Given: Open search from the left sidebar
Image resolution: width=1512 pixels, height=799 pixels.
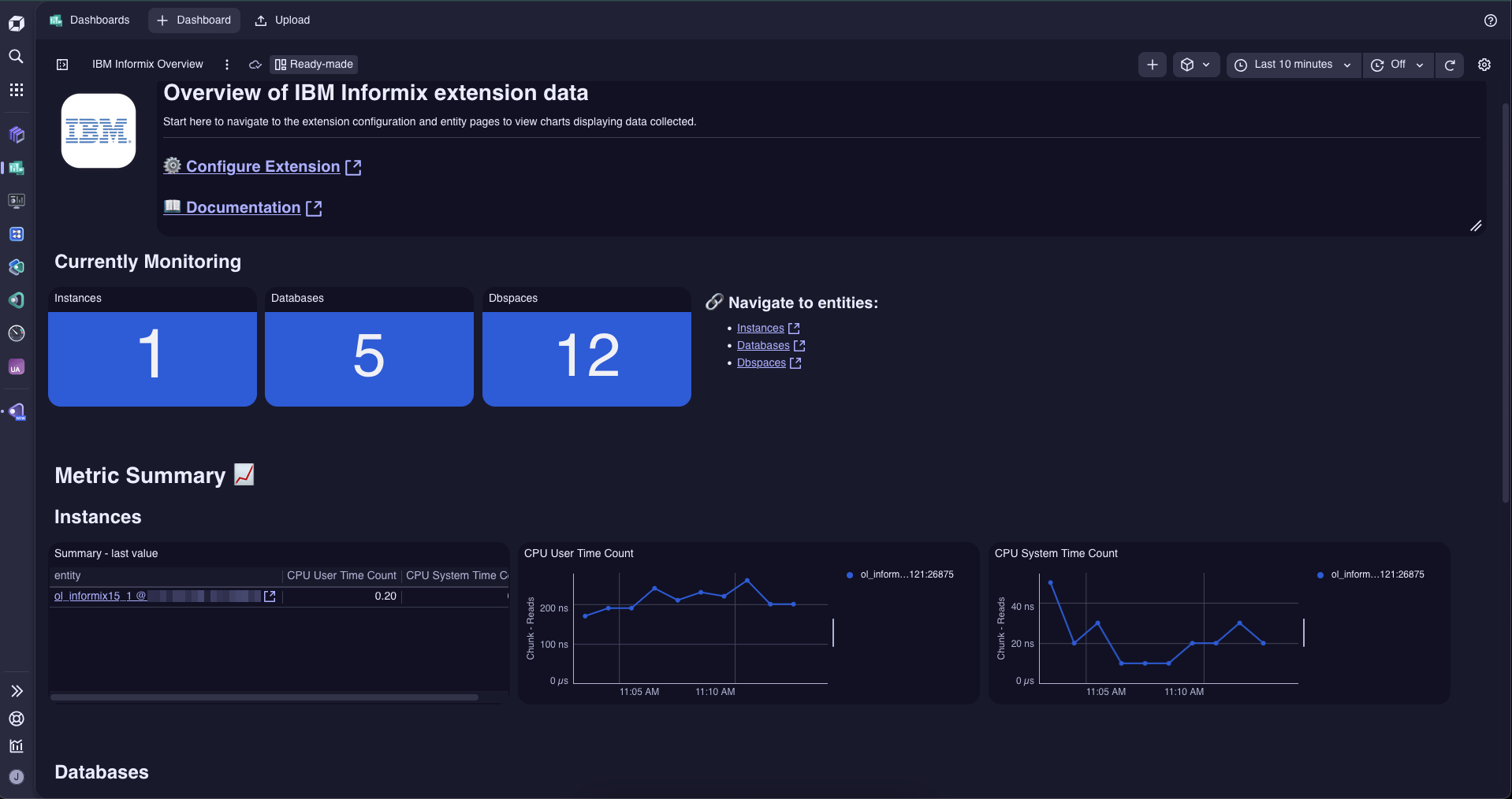Looking at the screenshot, I should coord(17,56).
